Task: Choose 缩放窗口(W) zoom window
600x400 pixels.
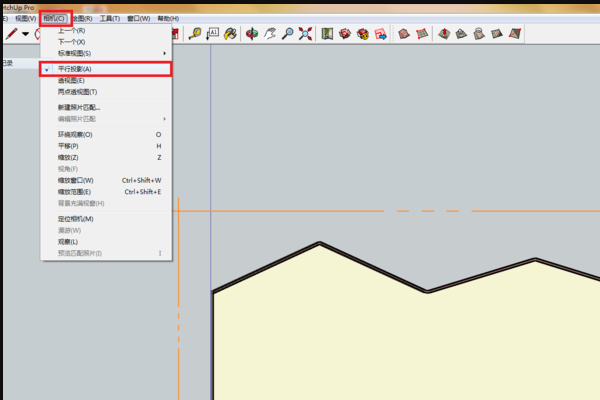Action: tap(106, 180)
